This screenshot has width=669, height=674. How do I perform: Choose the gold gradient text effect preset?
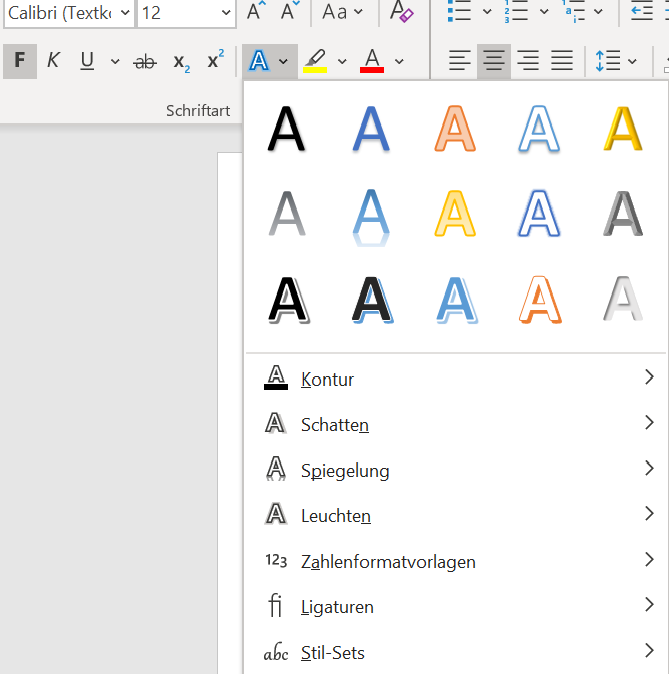[624, 128]
